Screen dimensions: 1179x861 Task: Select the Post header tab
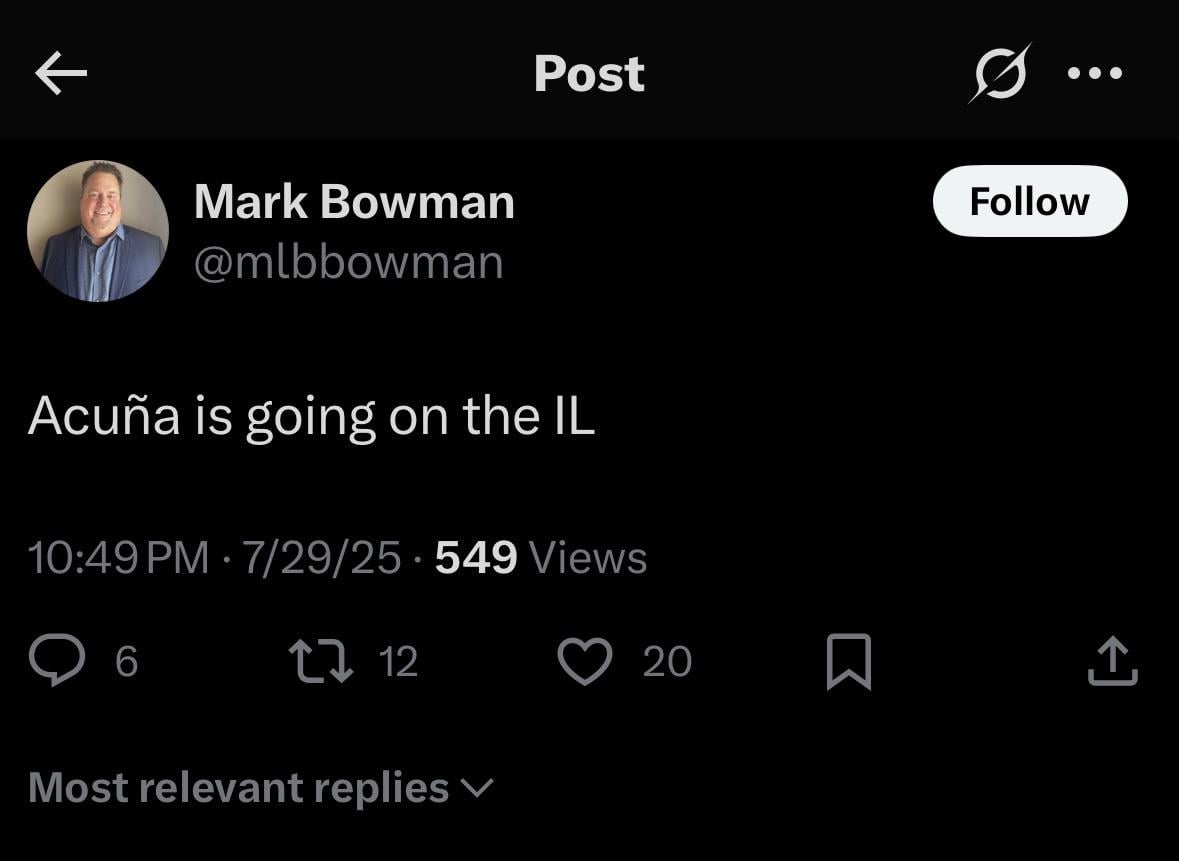tap(589, 73)
